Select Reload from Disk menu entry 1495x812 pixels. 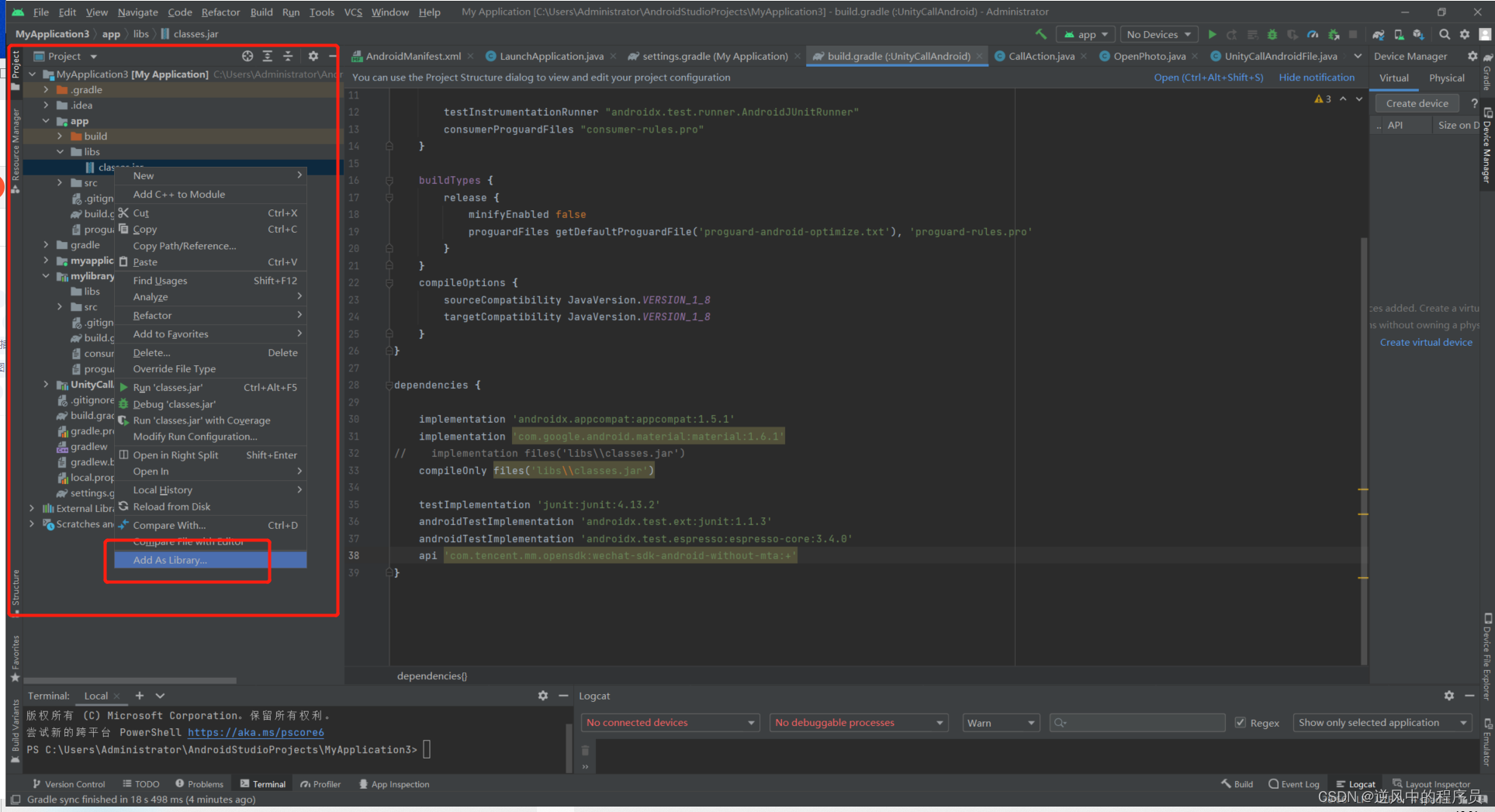point(210,506)
